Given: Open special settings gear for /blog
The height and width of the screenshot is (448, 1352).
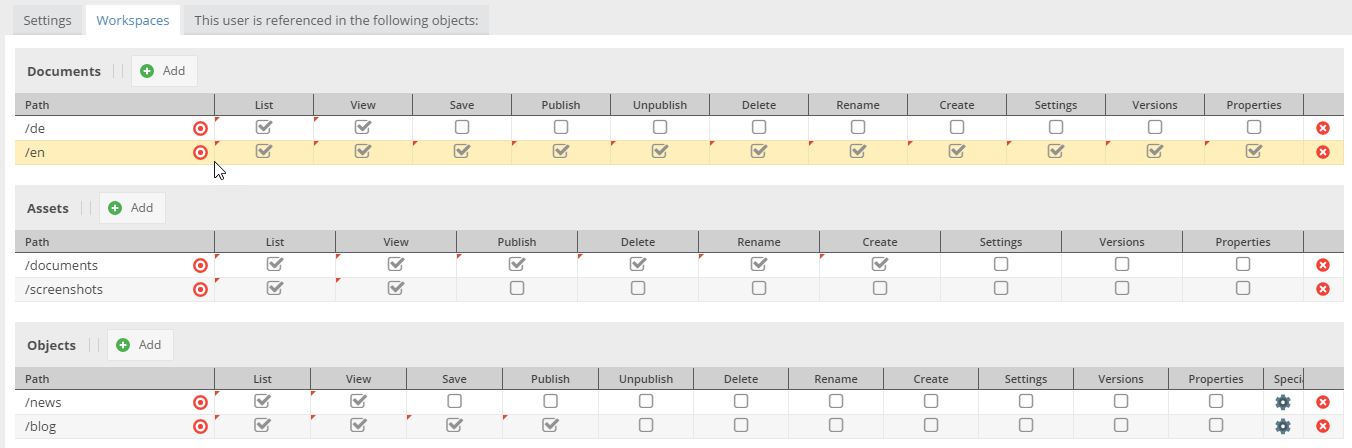Looking at the screenshot, I should (x=1283, y=426).
